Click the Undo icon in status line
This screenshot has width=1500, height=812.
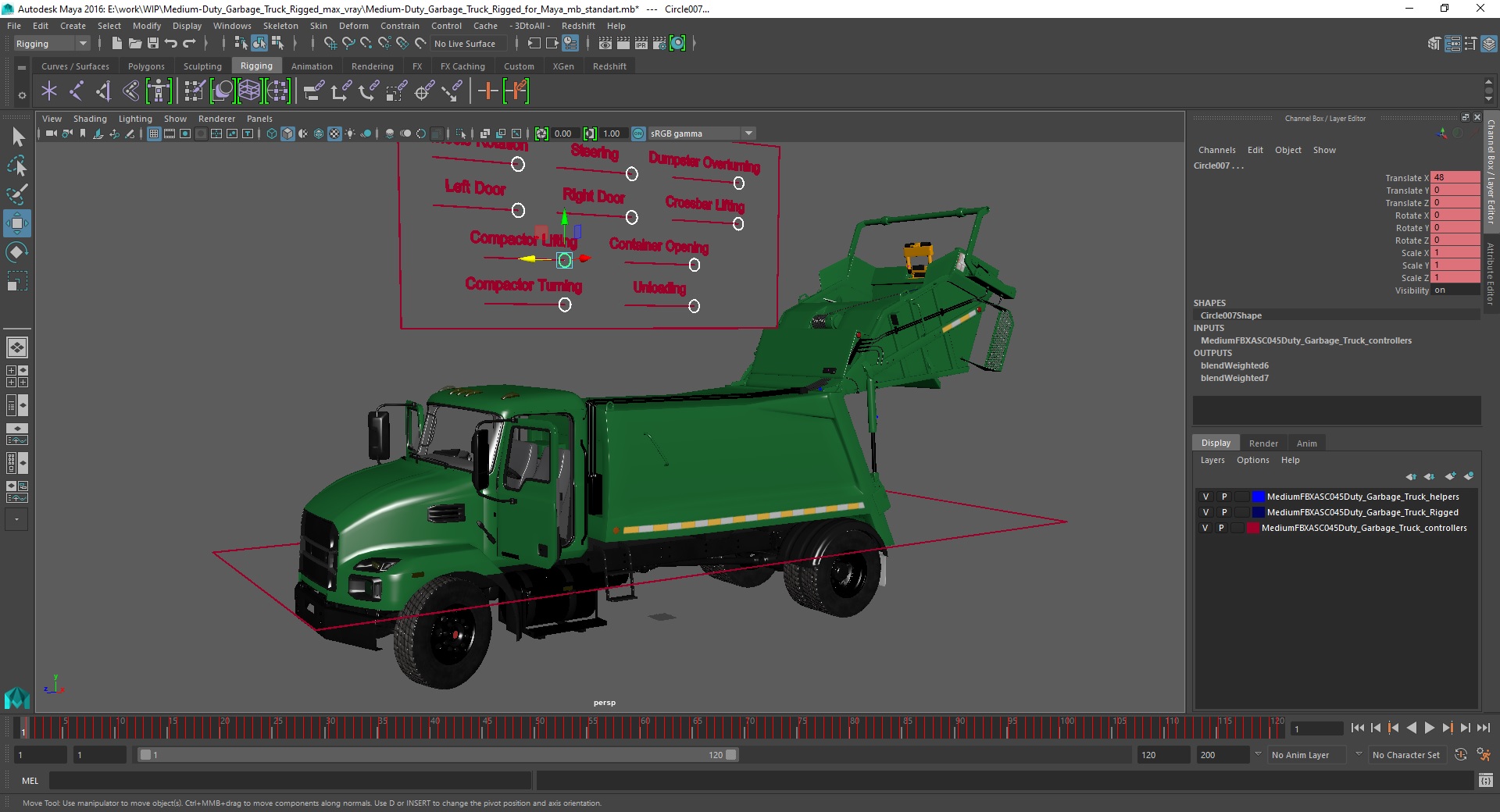171,44
